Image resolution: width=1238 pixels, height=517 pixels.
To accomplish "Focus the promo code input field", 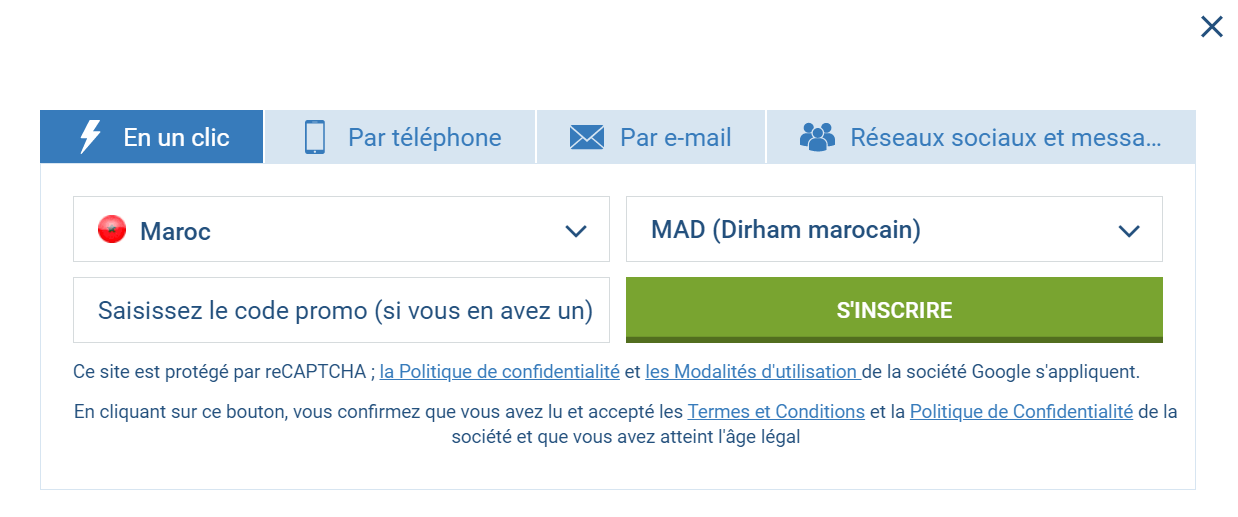I will tap(341, 310).
